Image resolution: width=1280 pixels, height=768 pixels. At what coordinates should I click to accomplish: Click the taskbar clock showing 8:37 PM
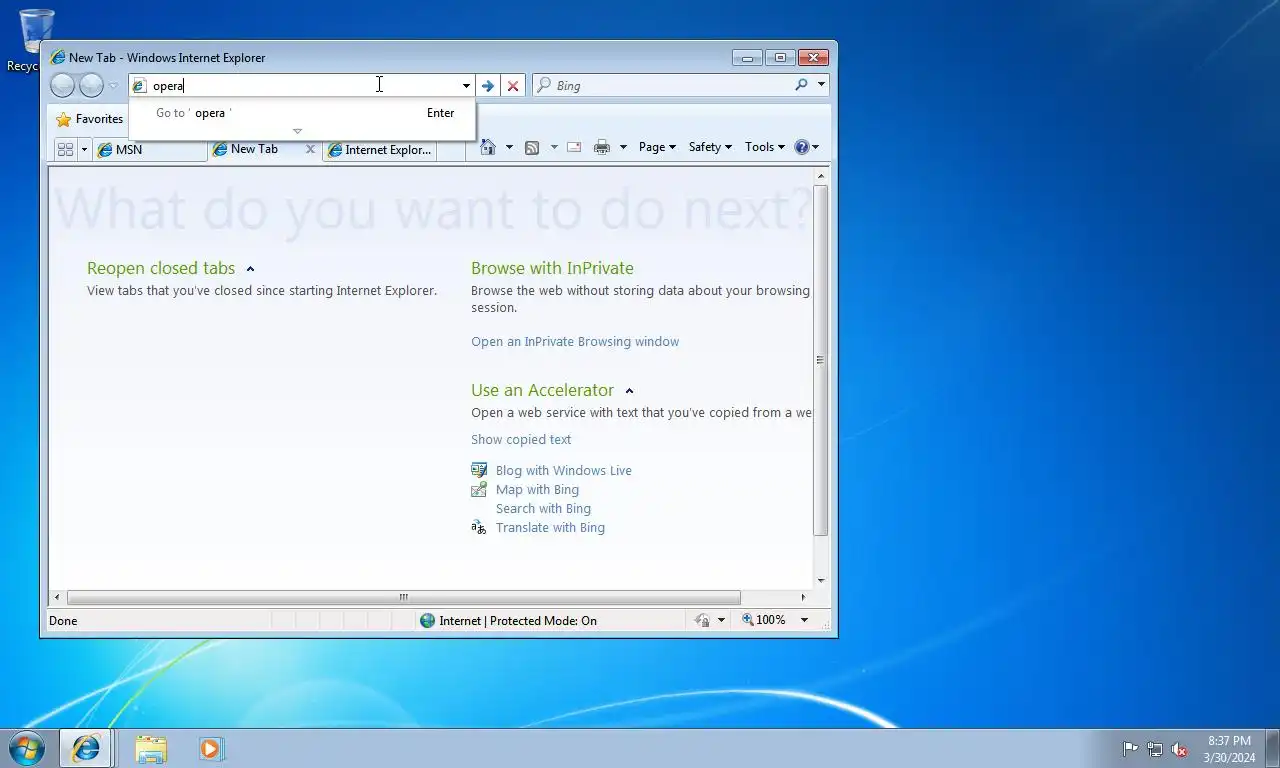click(1229, 749)
